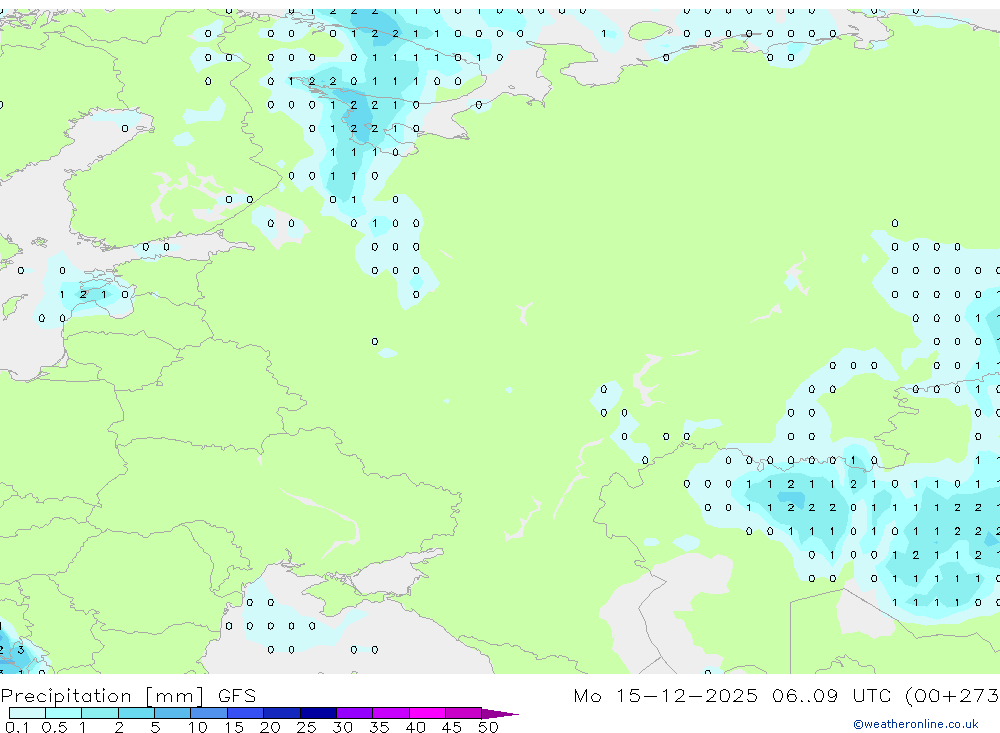Click the legend value "0.1"
Viewport: 1000px width, 733px height.
point(17,727)
